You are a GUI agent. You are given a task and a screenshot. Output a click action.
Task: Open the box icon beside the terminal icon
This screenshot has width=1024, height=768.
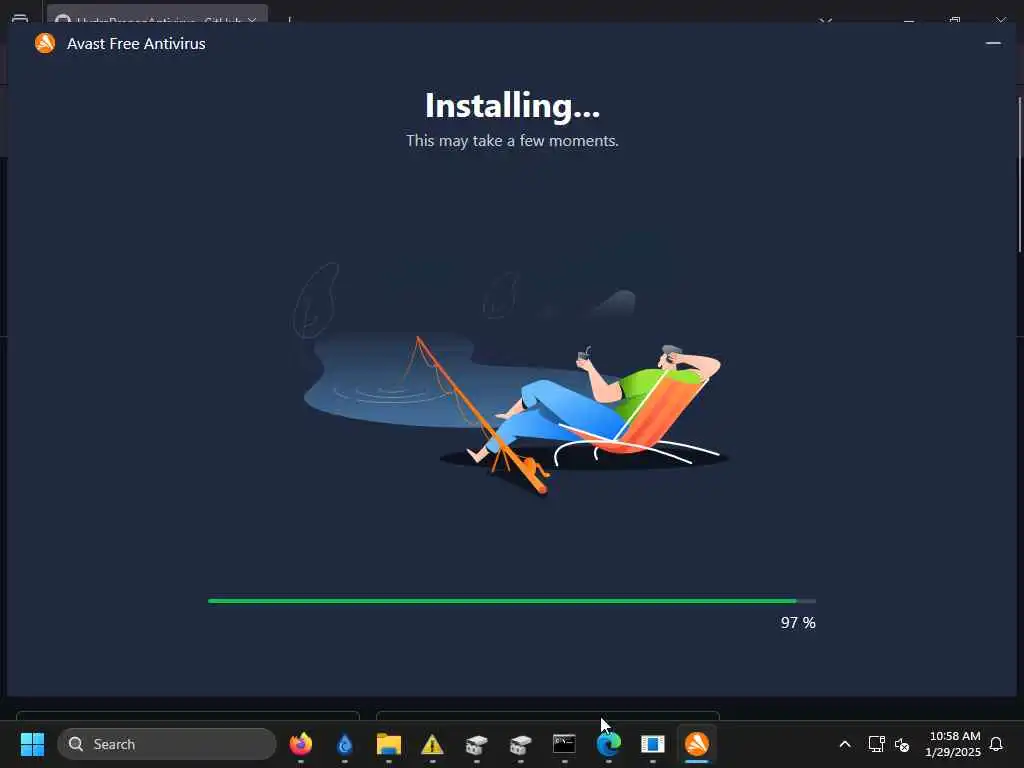tap(520, 744)
